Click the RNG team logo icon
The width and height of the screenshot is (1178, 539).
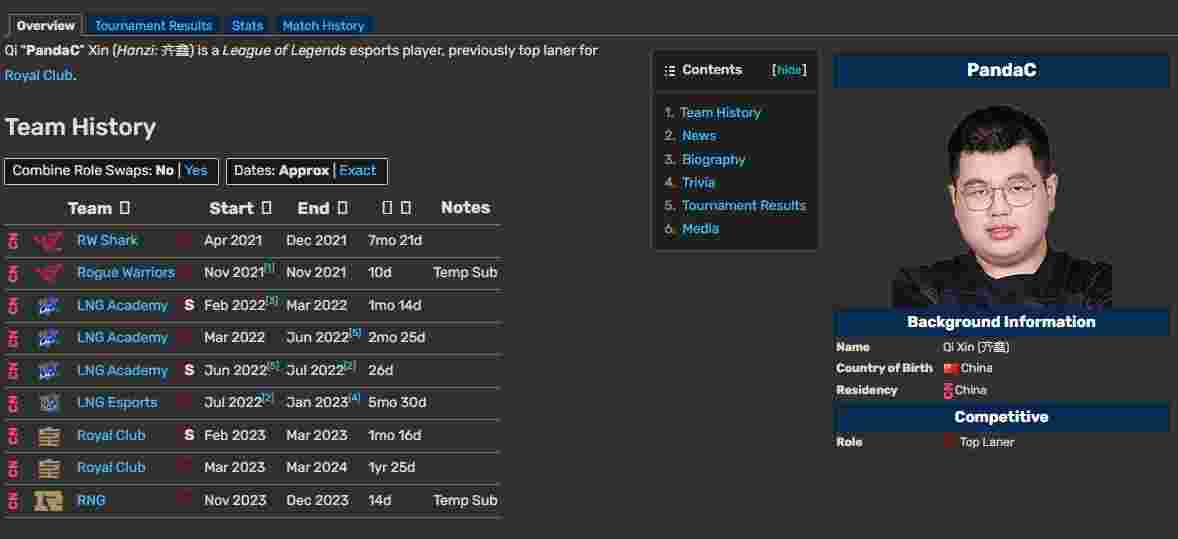[48, 500]
